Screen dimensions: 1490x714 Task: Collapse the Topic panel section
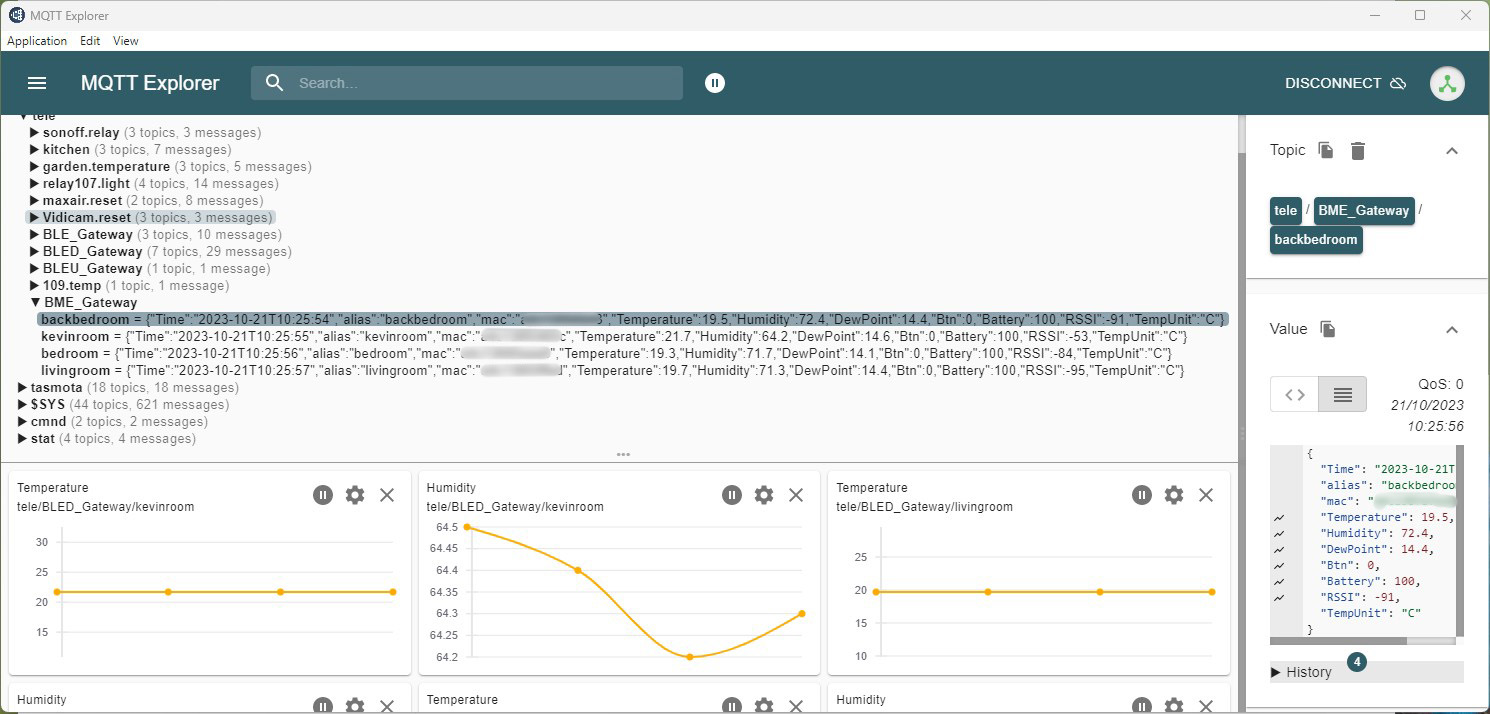1452,151
